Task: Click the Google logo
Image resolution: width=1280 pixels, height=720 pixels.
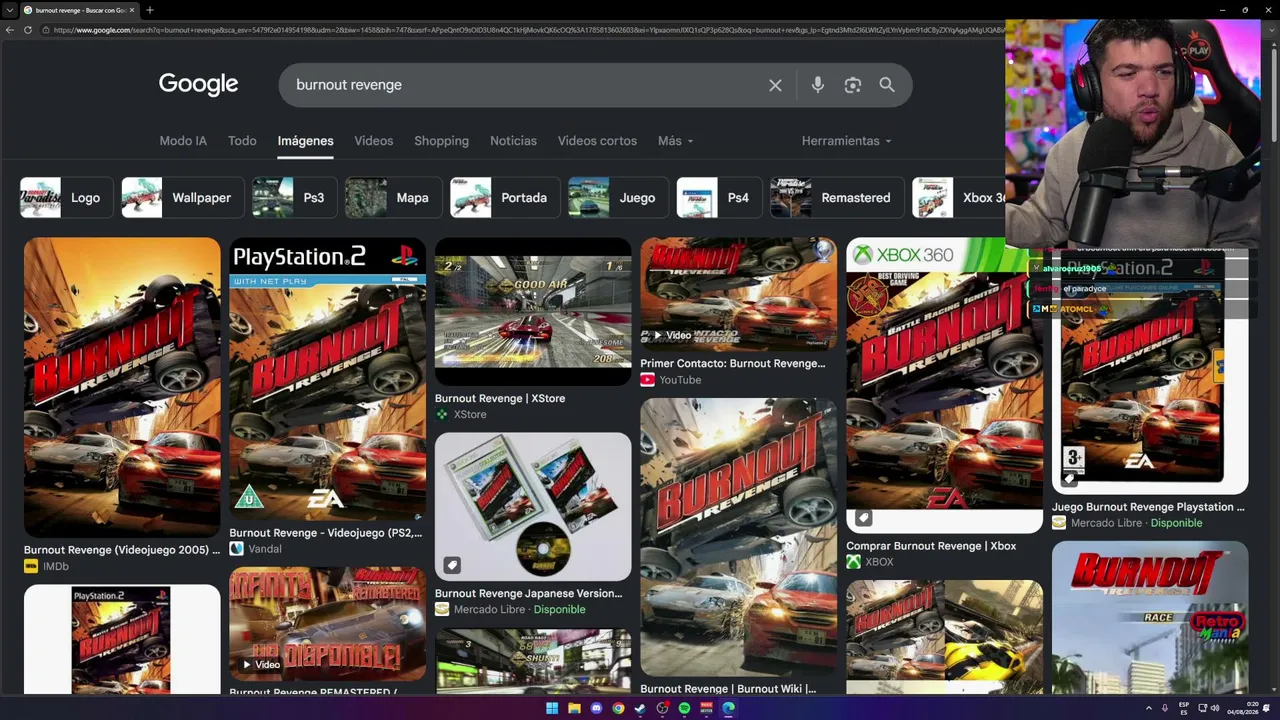Action: tap(198, 85)
